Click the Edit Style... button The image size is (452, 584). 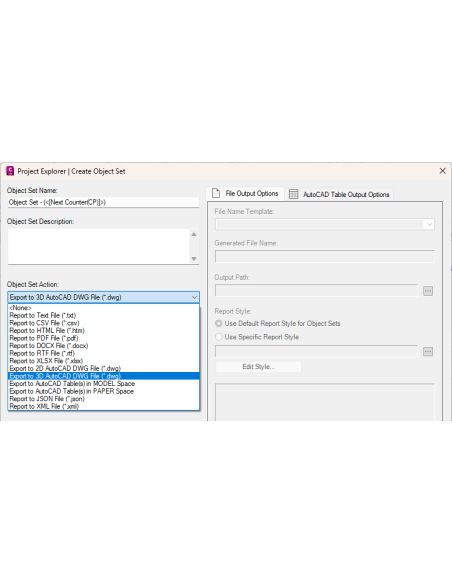258,367
